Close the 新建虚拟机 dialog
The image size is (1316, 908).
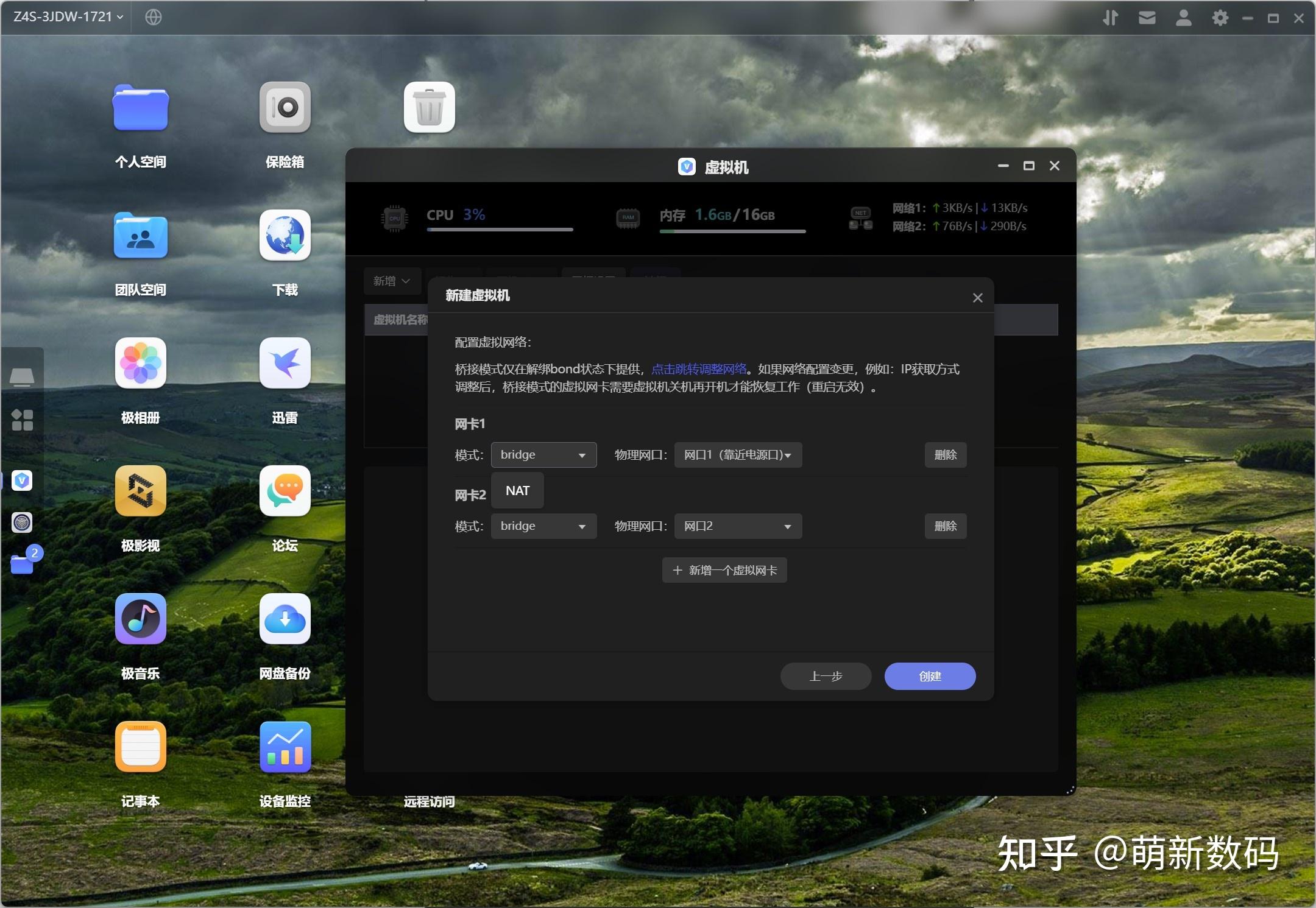(x=977, y=297)
